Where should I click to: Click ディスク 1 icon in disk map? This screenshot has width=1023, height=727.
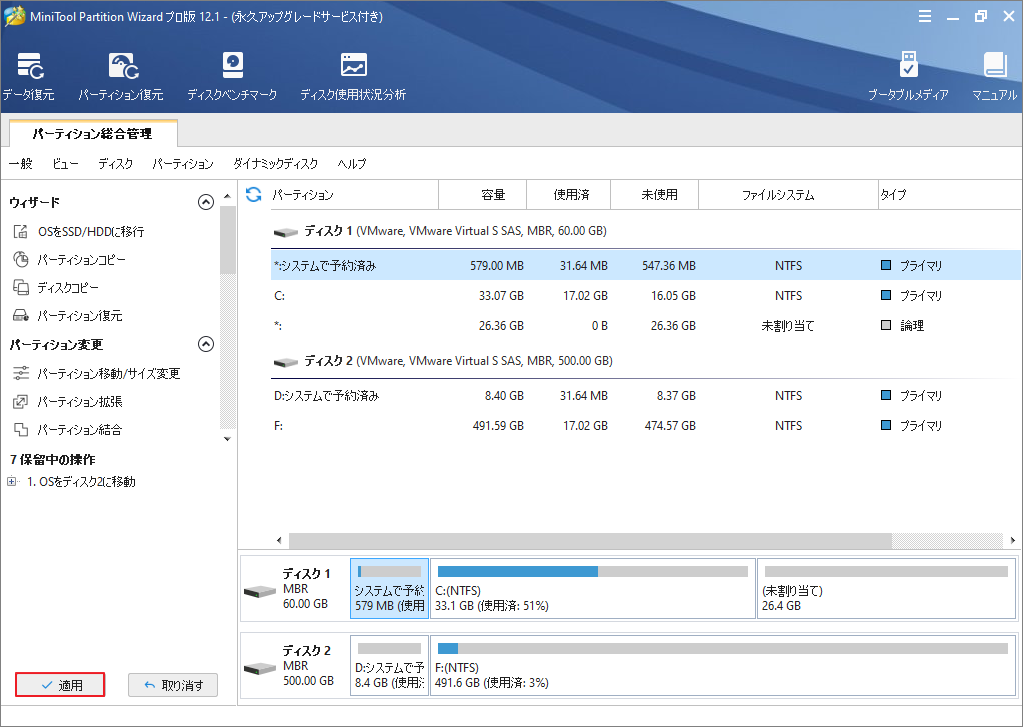260,591
